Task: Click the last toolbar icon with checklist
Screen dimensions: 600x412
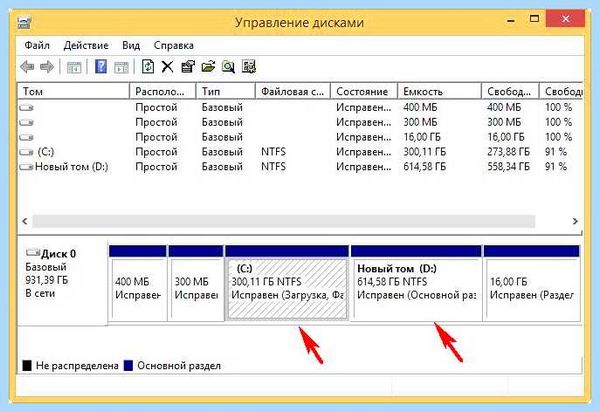Action: (249, 67)
